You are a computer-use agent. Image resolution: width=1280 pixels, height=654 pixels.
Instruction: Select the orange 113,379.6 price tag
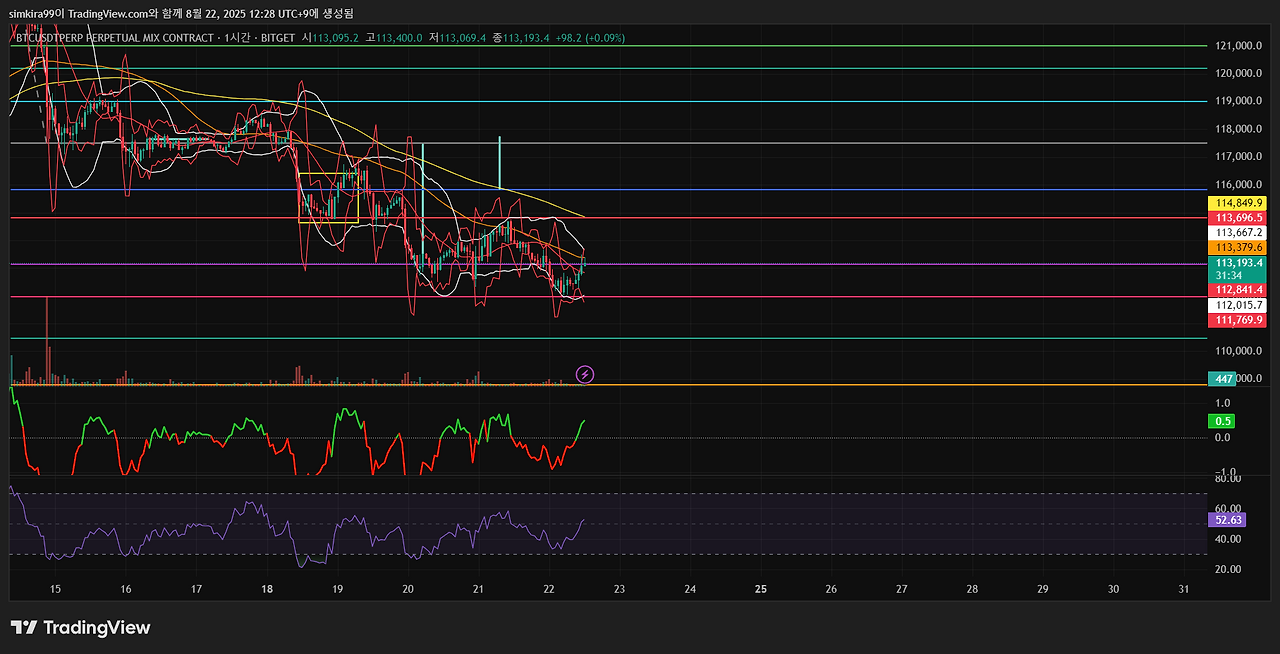[1239, 247]
